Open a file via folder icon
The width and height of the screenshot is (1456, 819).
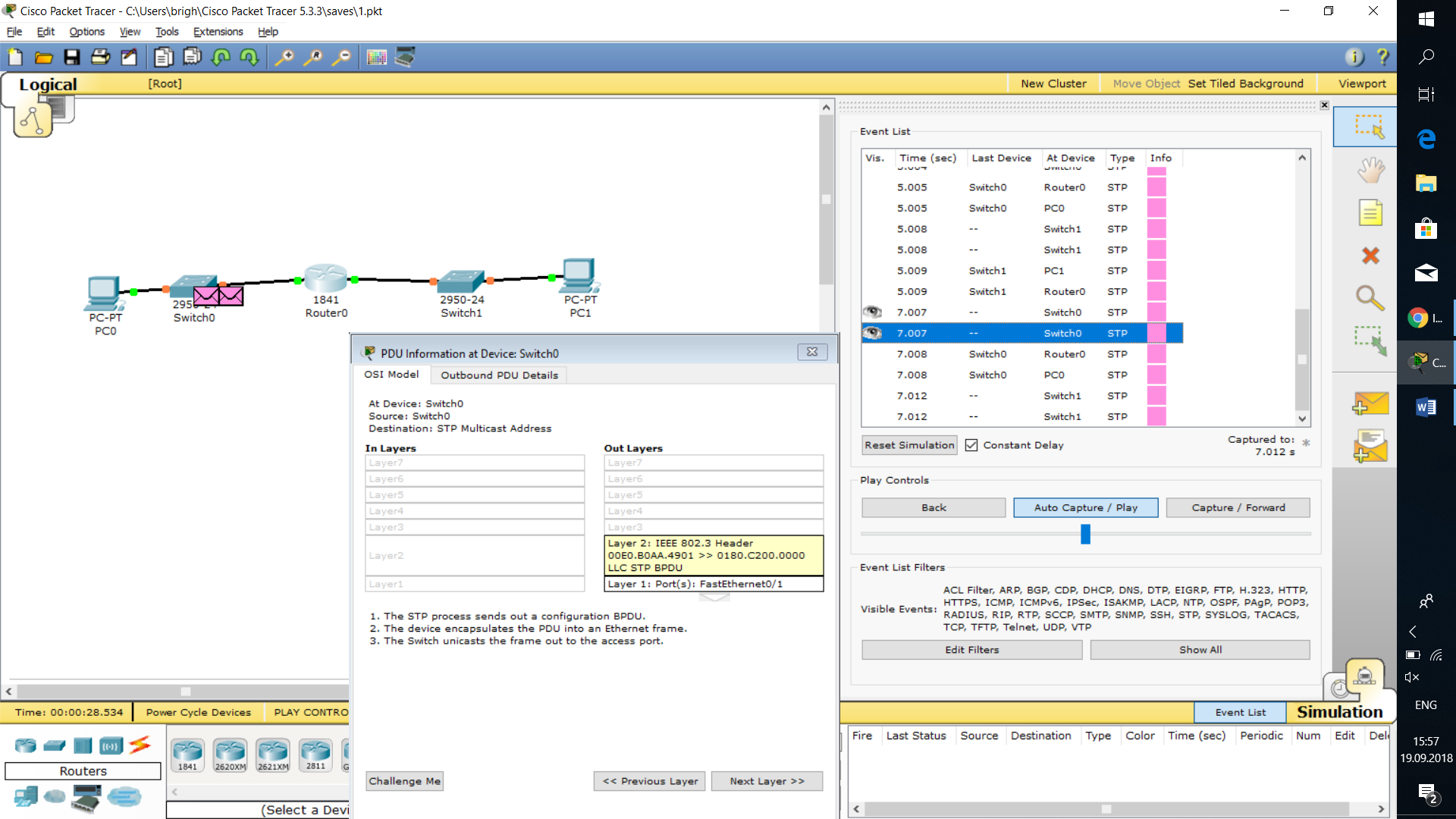(x=43, y=58)
